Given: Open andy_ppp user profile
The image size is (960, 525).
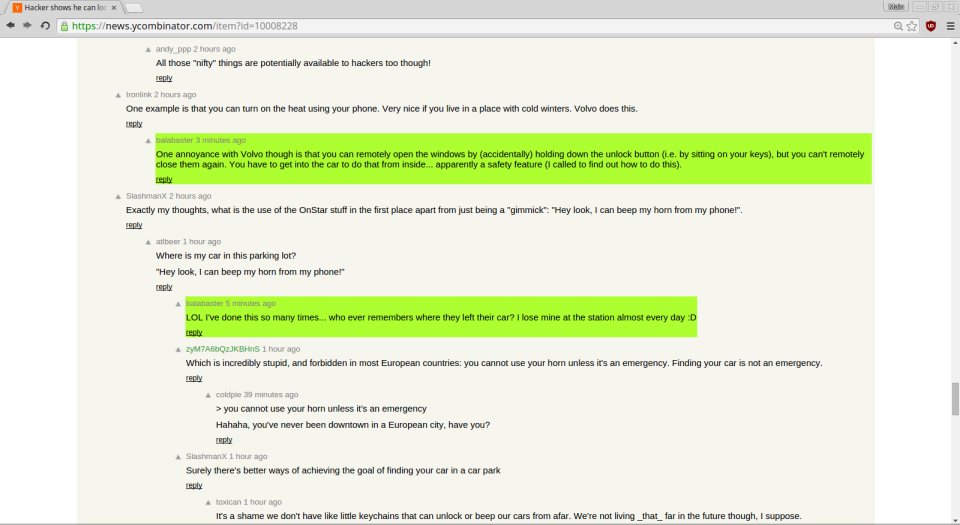Looking at the screenshot, I should [173, 49].
